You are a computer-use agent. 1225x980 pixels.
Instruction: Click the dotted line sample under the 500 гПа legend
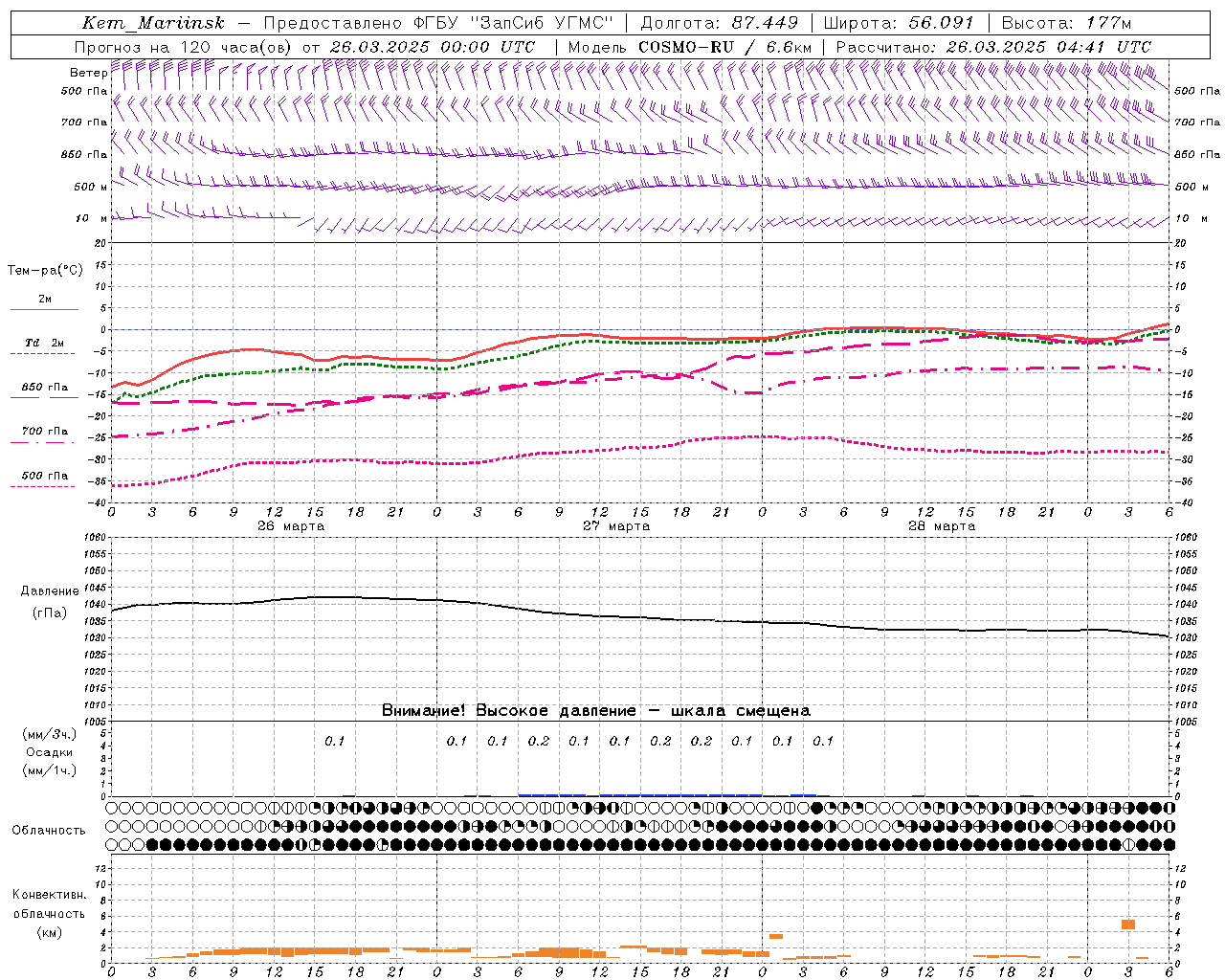click(43, 487)
